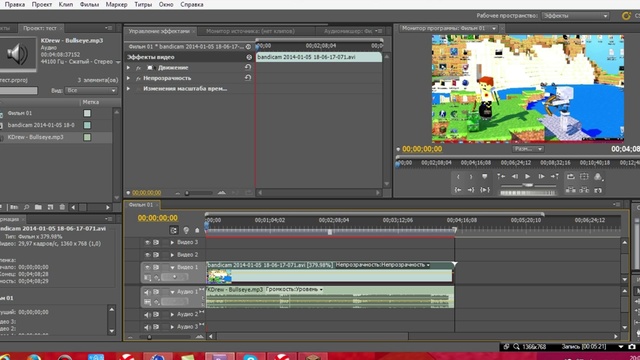Click Mark In in the program monitor

click(458, 177)
